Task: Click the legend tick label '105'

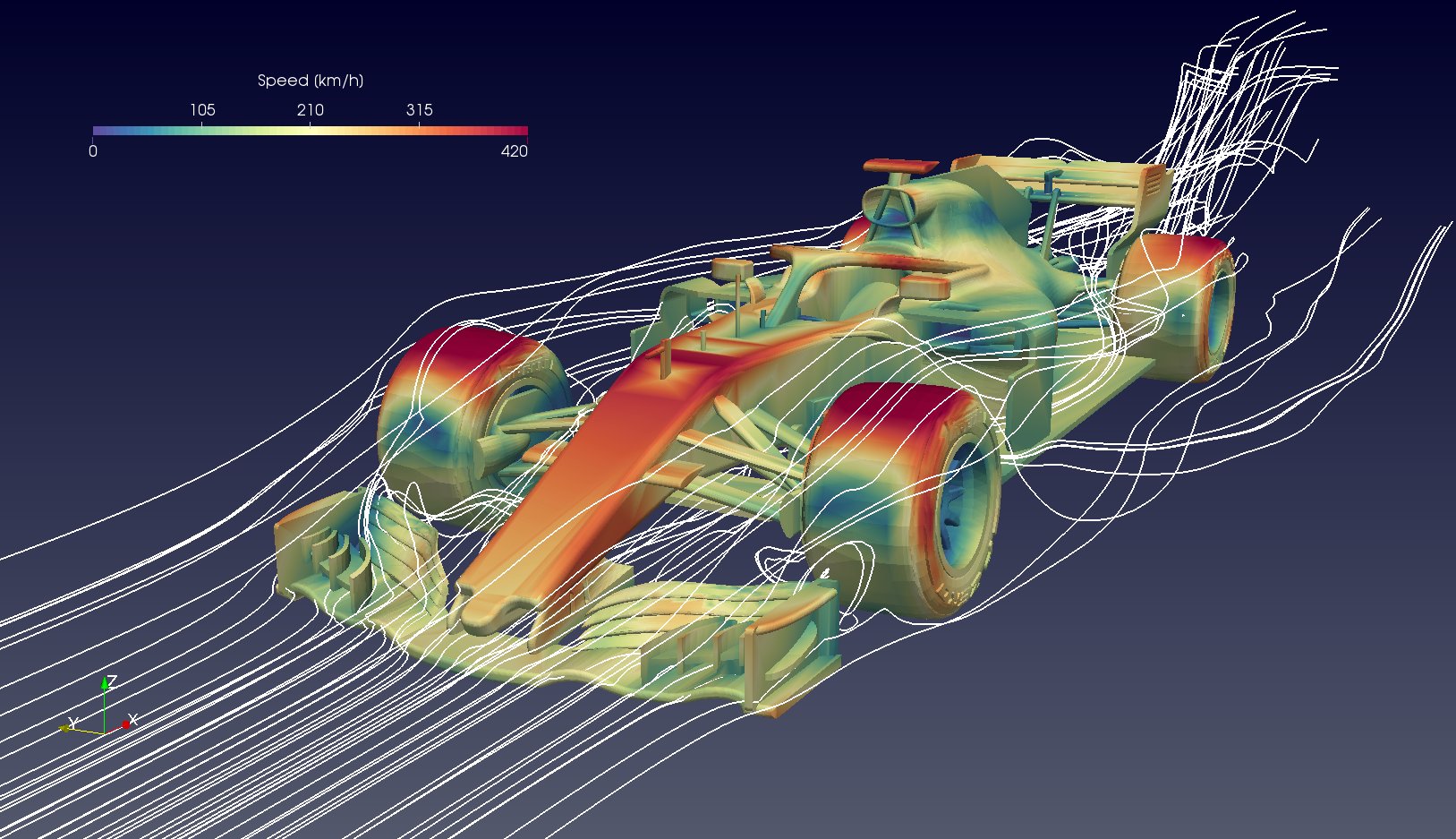Action: click(x=202, y=110)
